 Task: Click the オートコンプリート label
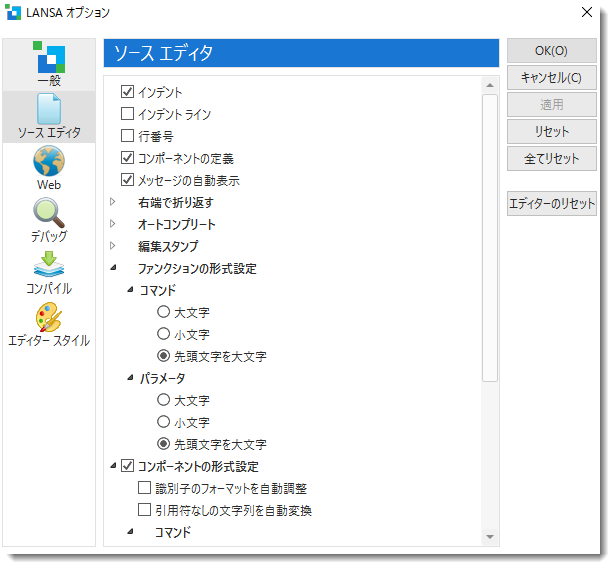click(x=176, y=224)
